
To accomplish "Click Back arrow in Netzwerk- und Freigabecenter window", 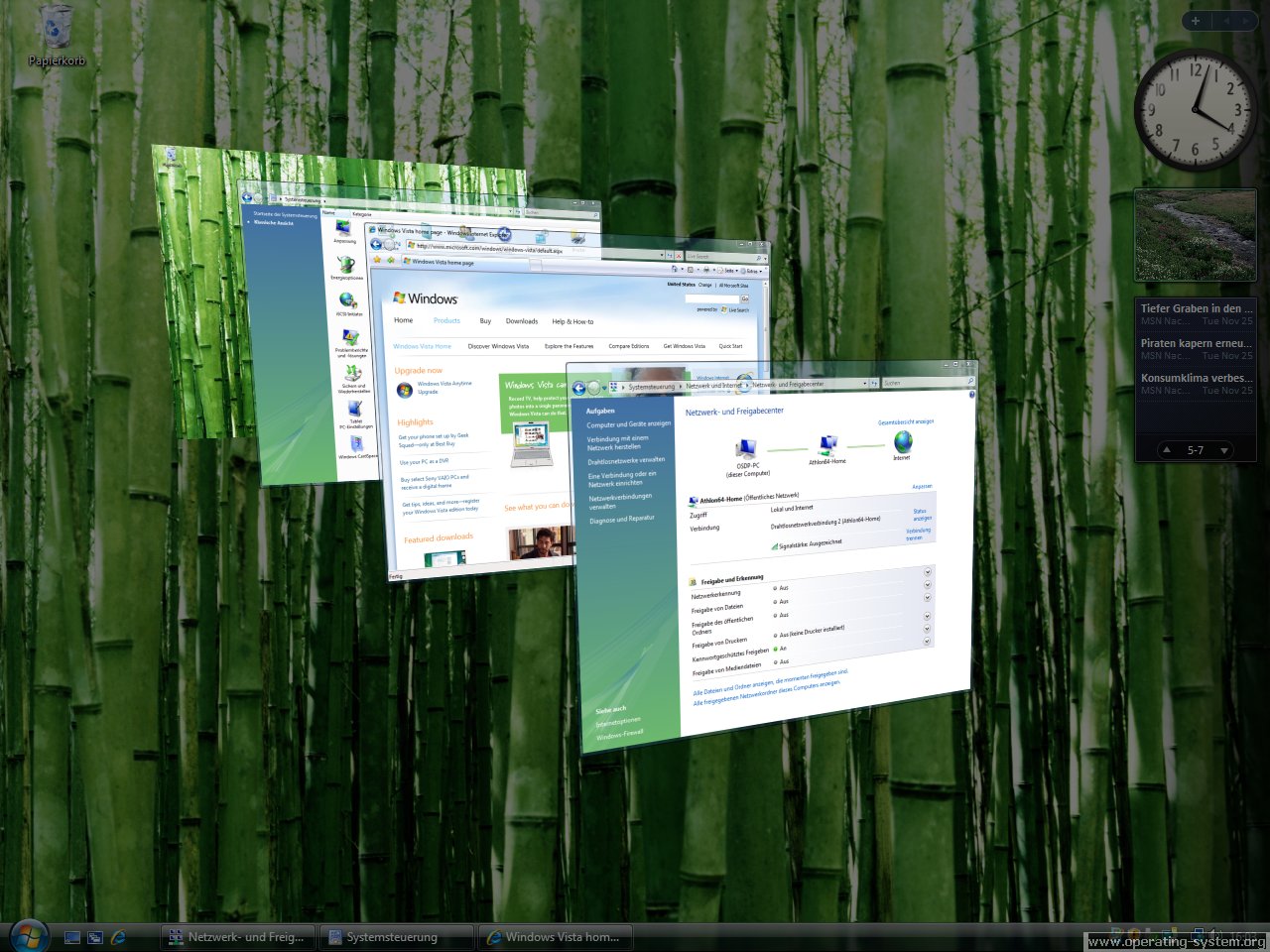I will click(578, 388).
